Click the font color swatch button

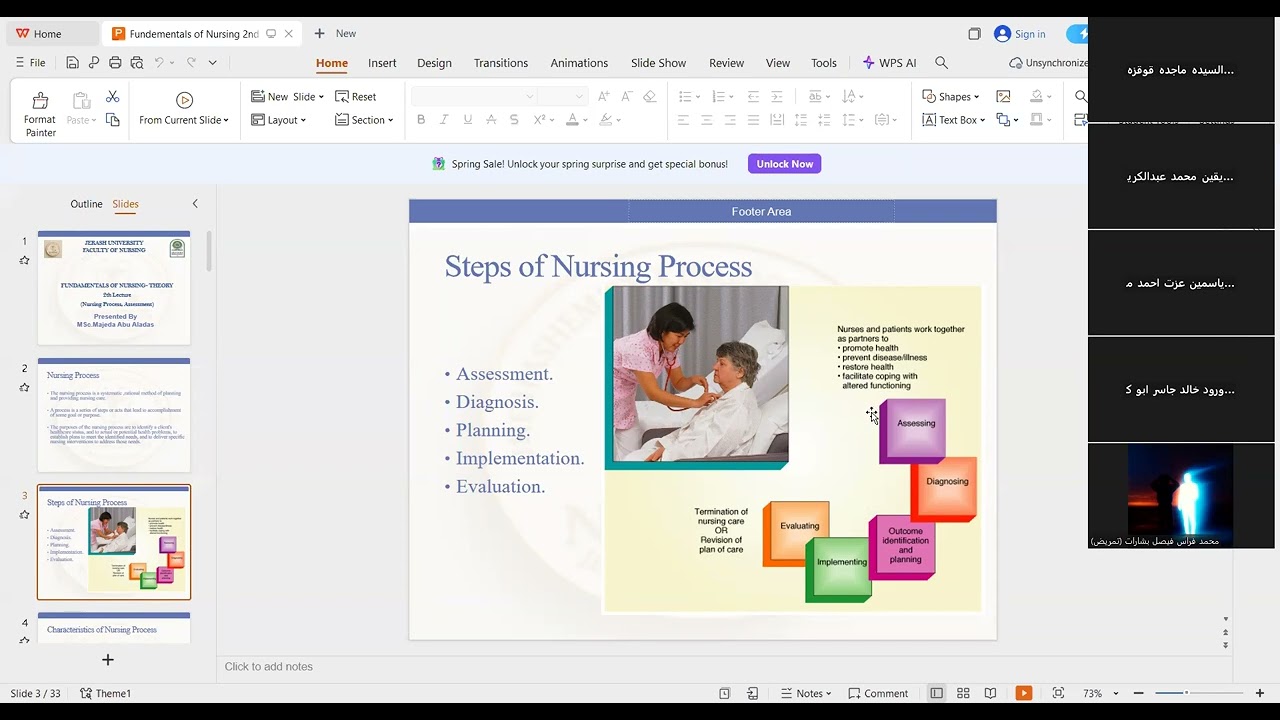(572, 120)
